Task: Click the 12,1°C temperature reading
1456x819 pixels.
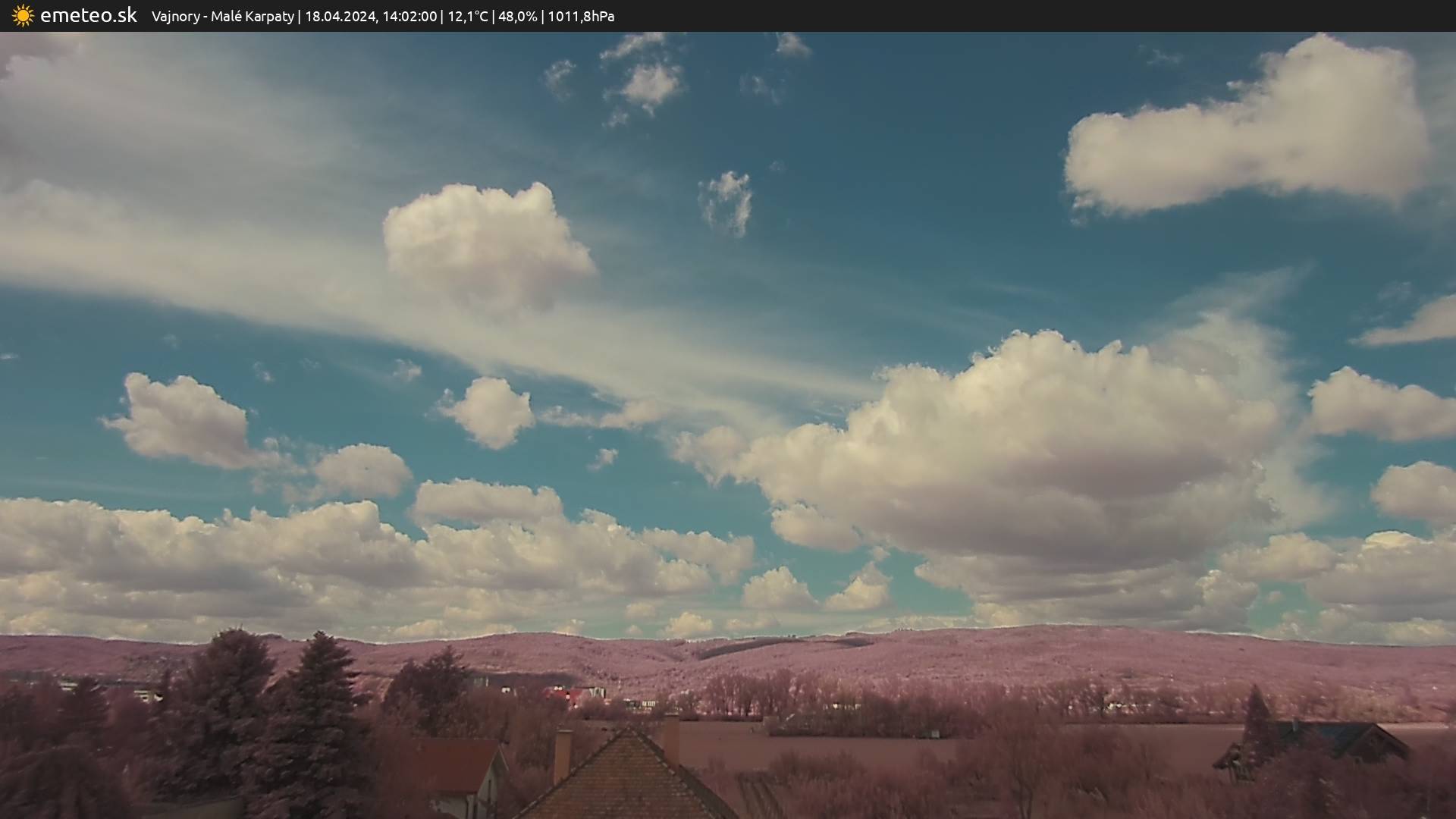Action: pyautogui.click(x=467, y=16)
